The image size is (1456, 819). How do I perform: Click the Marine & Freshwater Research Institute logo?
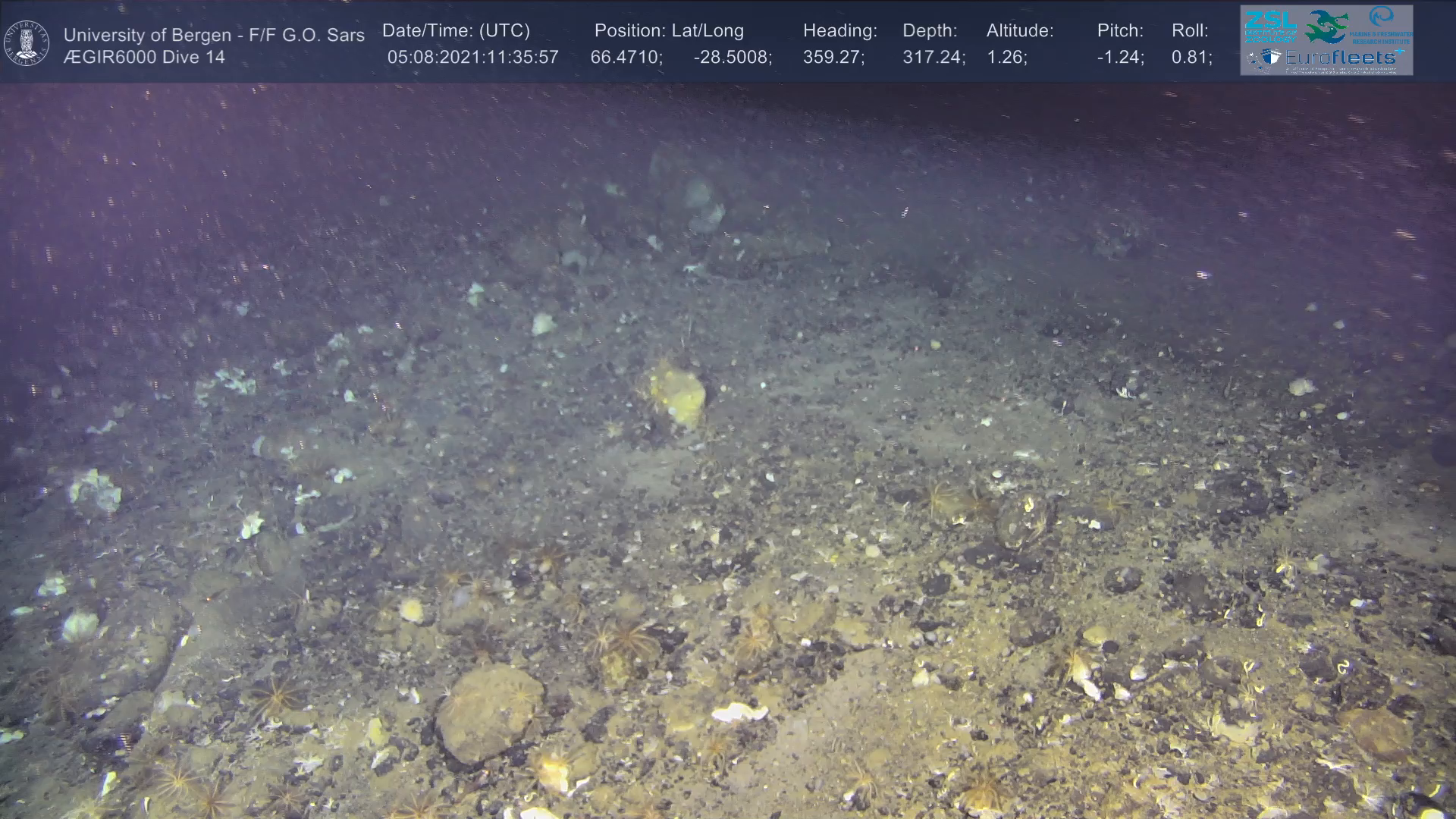click(x=1382, y=24)
